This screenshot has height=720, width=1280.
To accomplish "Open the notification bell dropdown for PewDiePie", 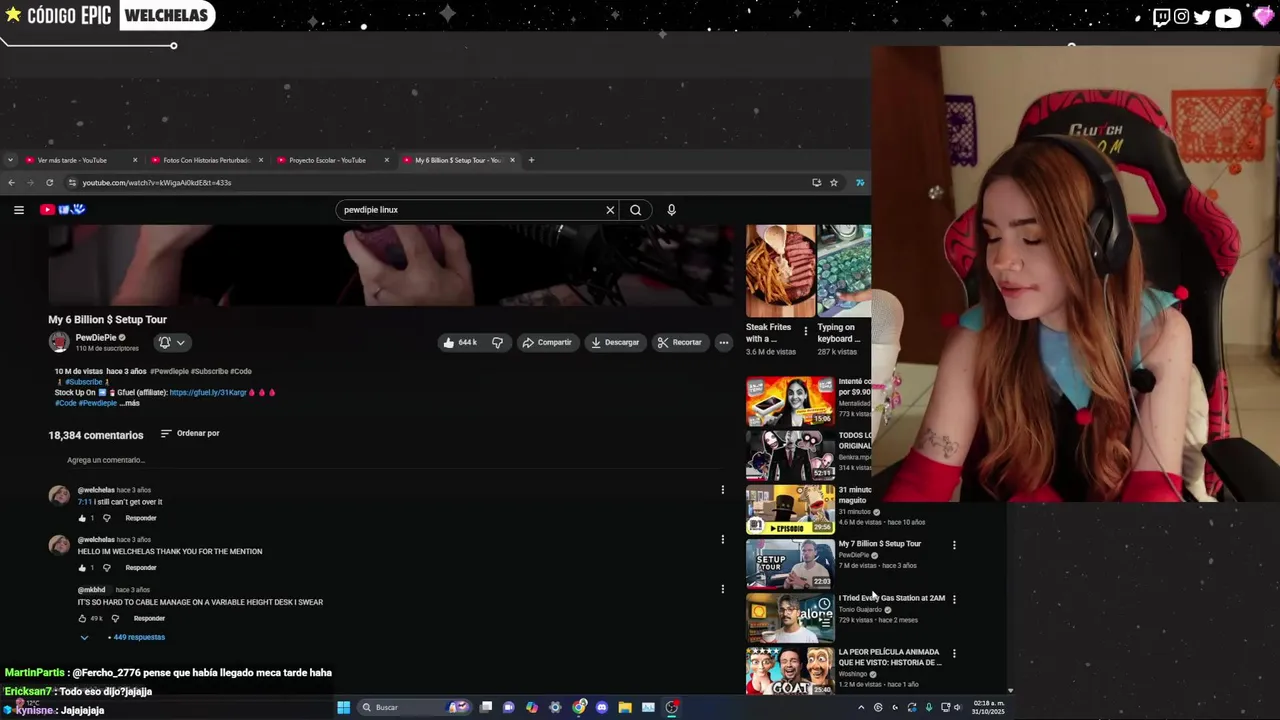I will tap(171, 342).
